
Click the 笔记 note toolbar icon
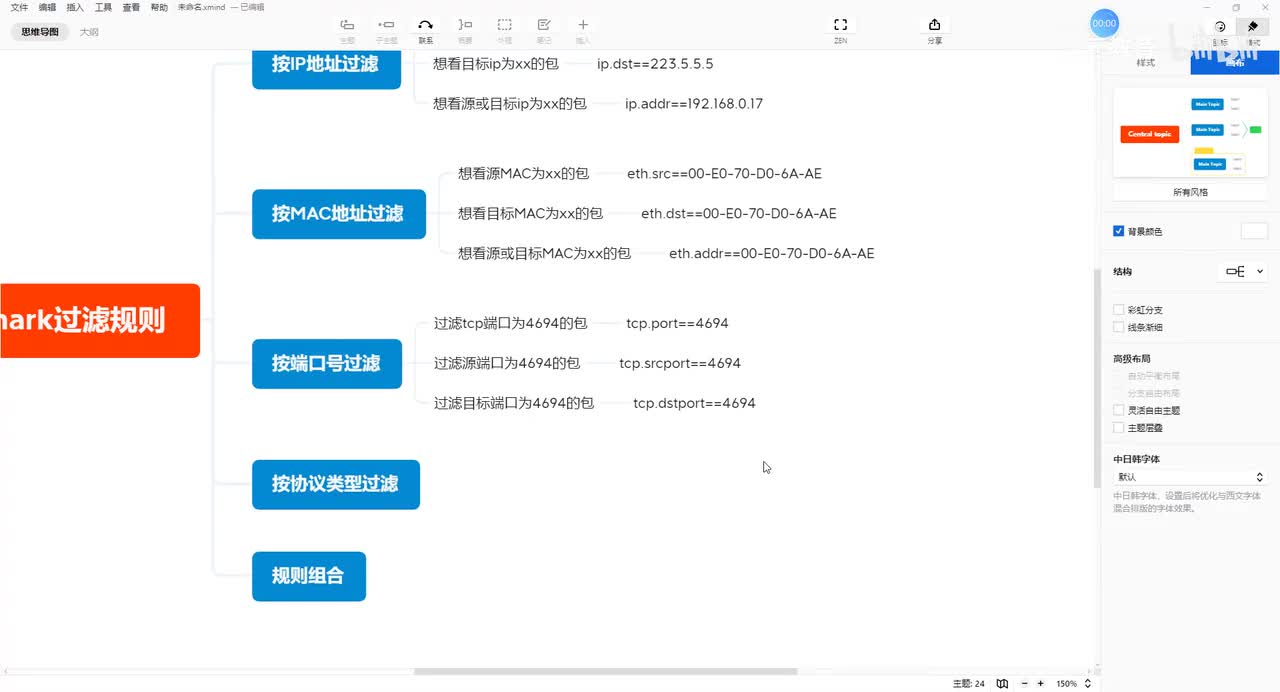[x=544, y=25]
